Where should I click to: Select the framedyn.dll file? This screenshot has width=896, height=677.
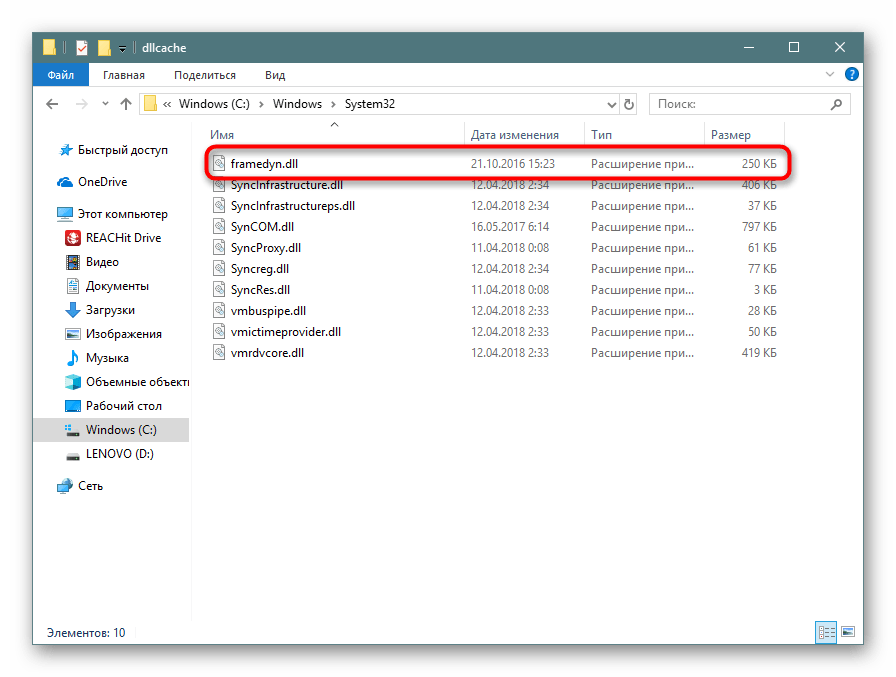264,162
